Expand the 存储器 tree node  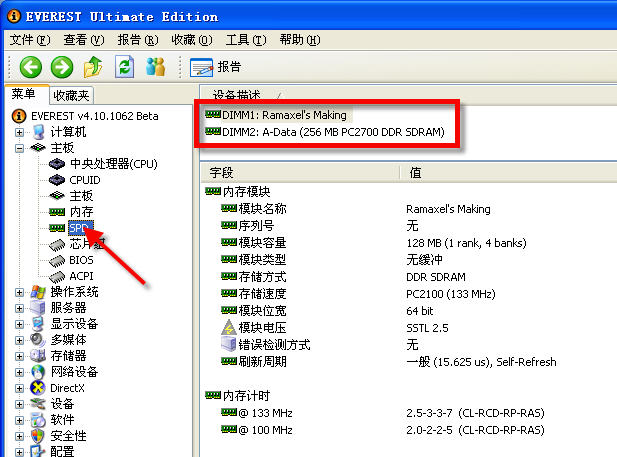[19, 356]
